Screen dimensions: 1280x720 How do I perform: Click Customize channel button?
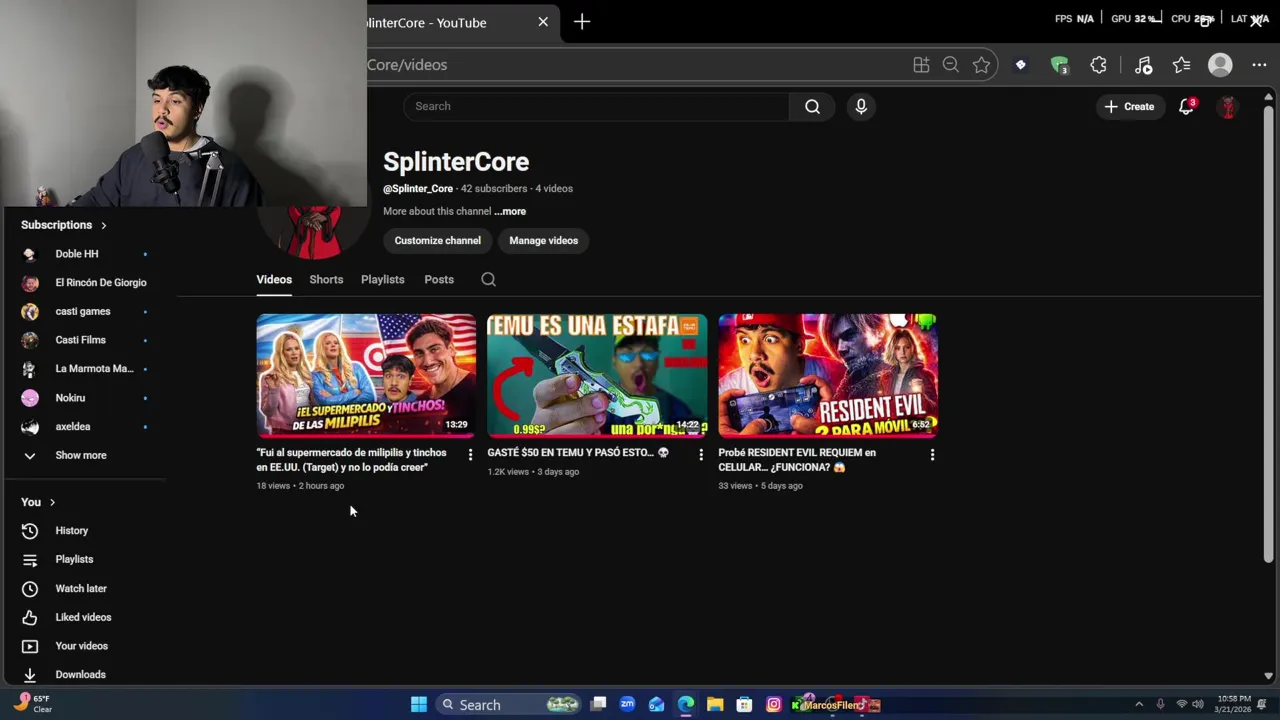pyautogui.click(x=437, y=241)
